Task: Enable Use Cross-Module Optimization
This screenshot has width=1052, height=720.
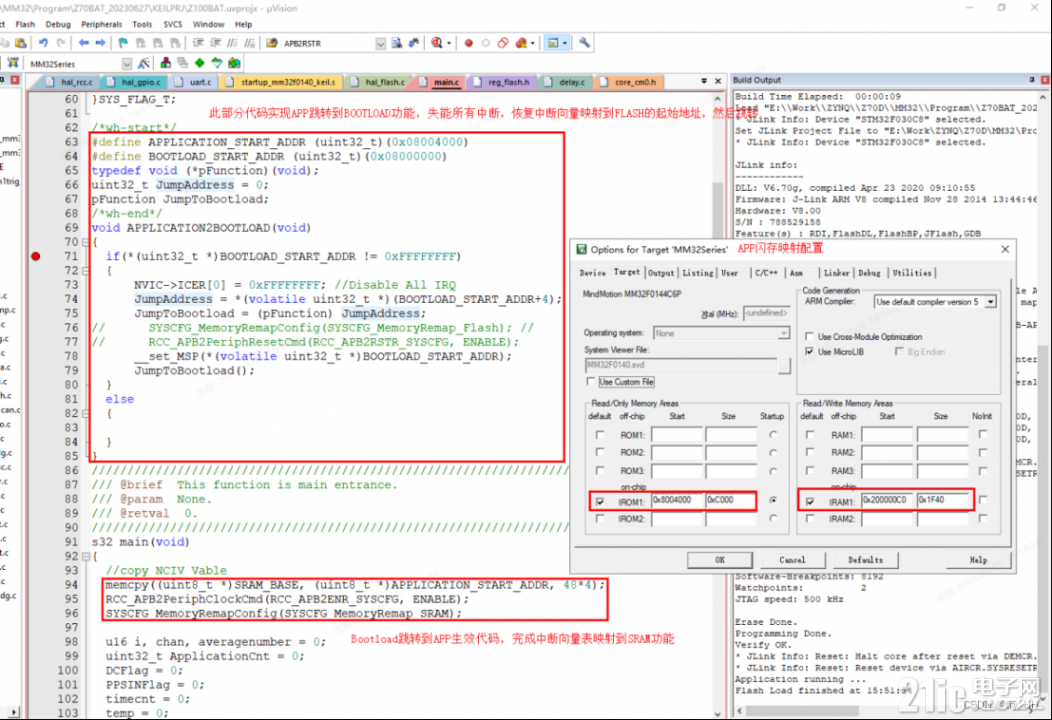Action: click(x=809, y=337)
